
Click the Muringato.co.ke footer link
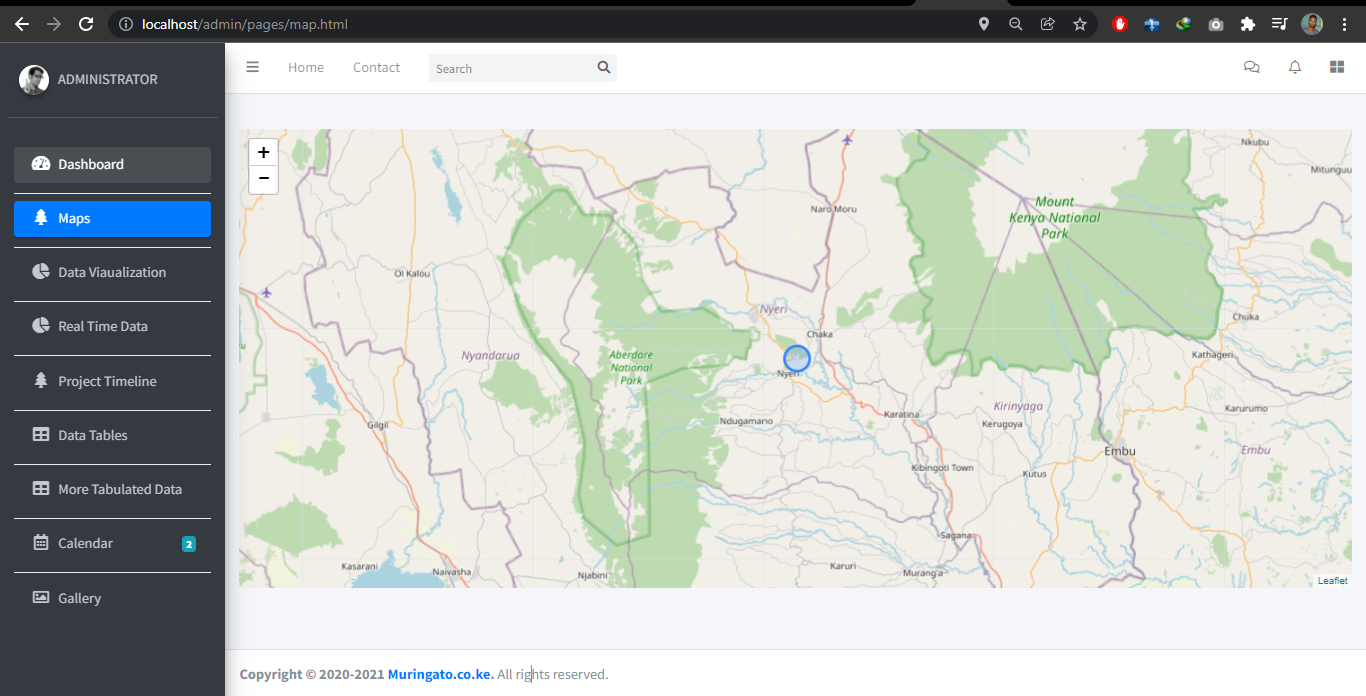[x=439, y=674]
